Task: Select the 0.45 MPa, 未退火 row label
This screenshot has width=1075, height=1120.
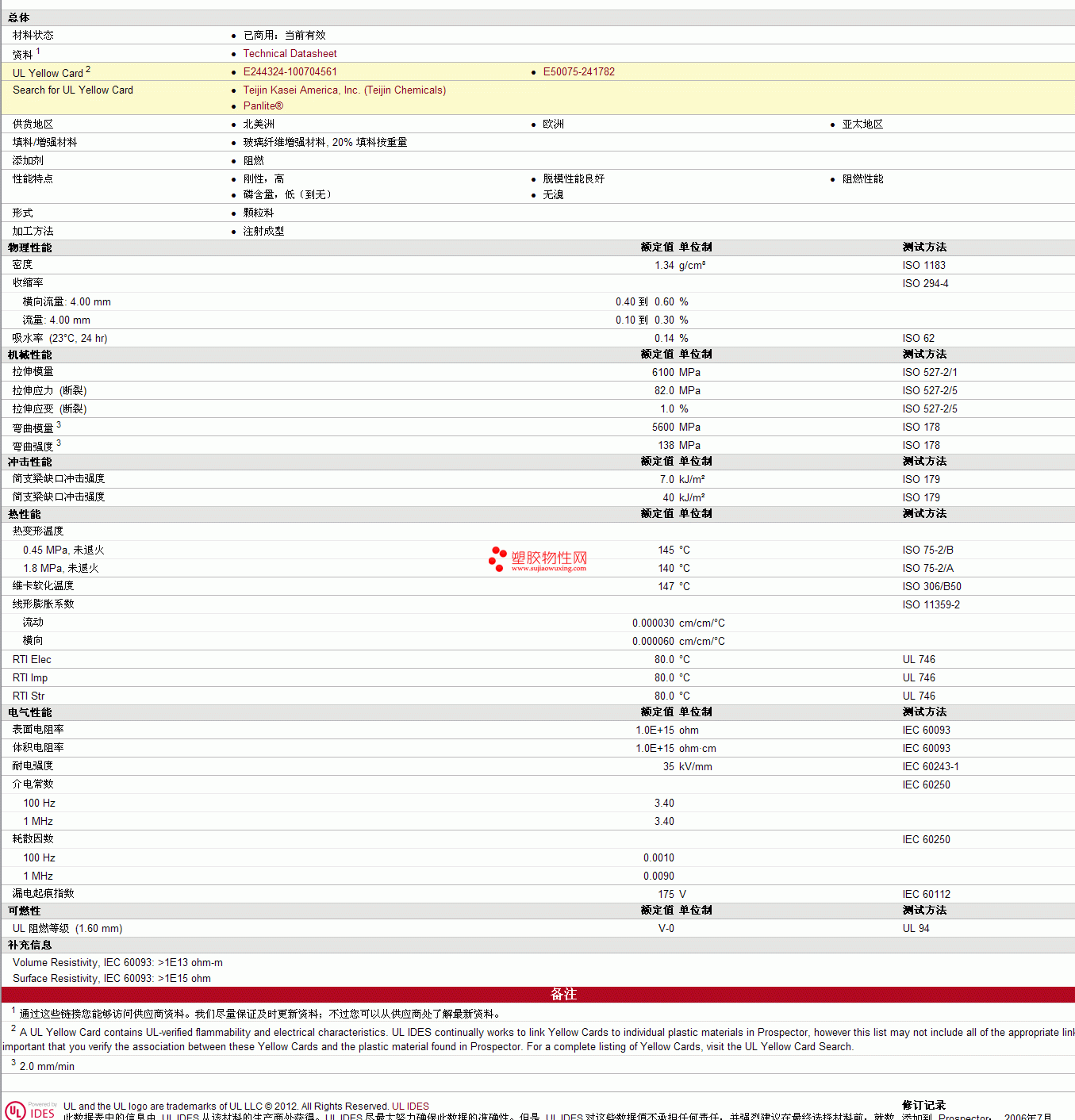Action: (x=63, y=550)
